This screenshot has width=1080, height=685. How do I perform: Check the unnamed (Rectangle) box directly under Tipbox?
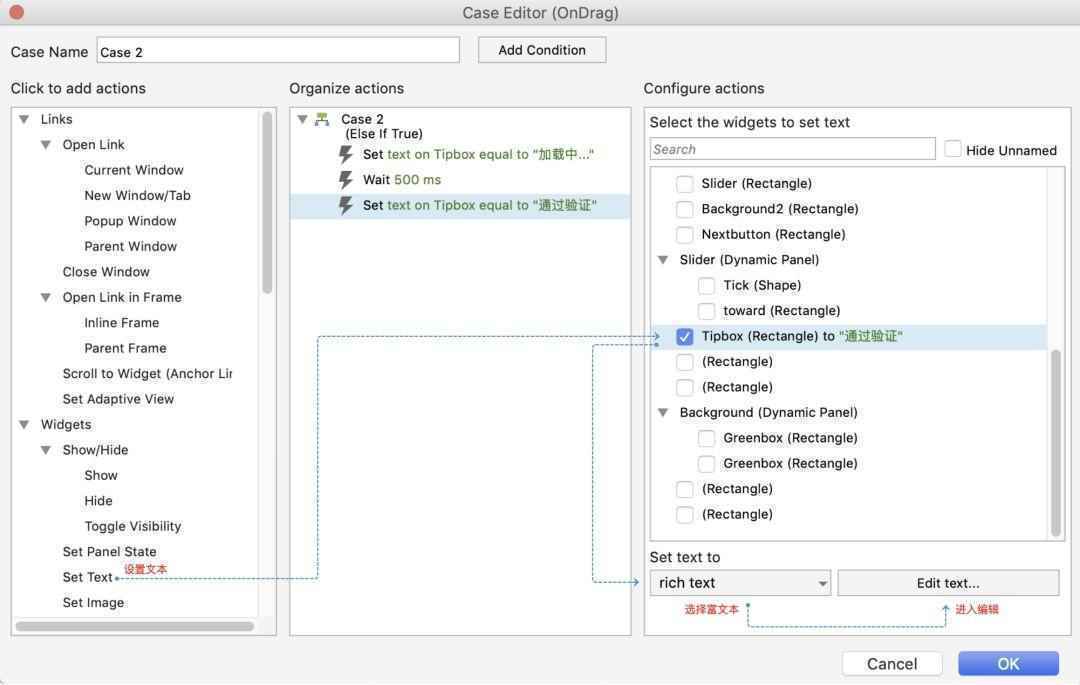684,362
